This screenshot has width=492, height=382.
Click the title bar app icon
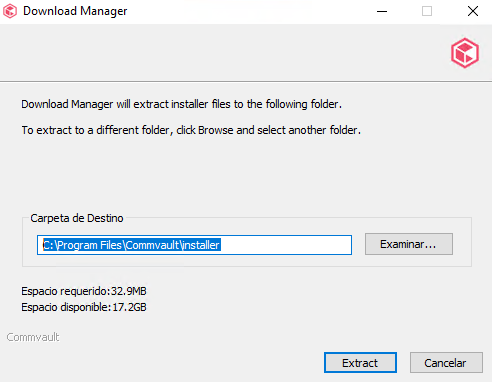[10, 11]
